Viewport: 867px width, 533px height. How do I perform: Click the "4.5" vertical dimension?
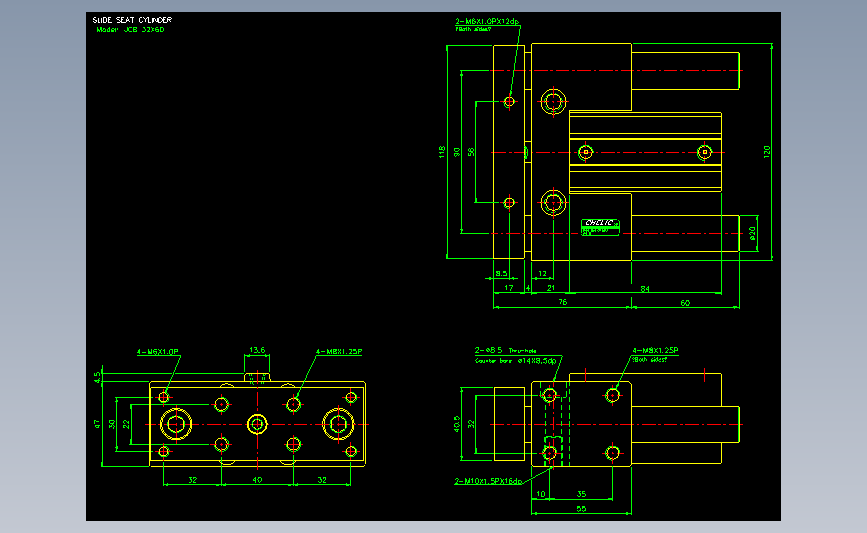(x=97, y=377)
